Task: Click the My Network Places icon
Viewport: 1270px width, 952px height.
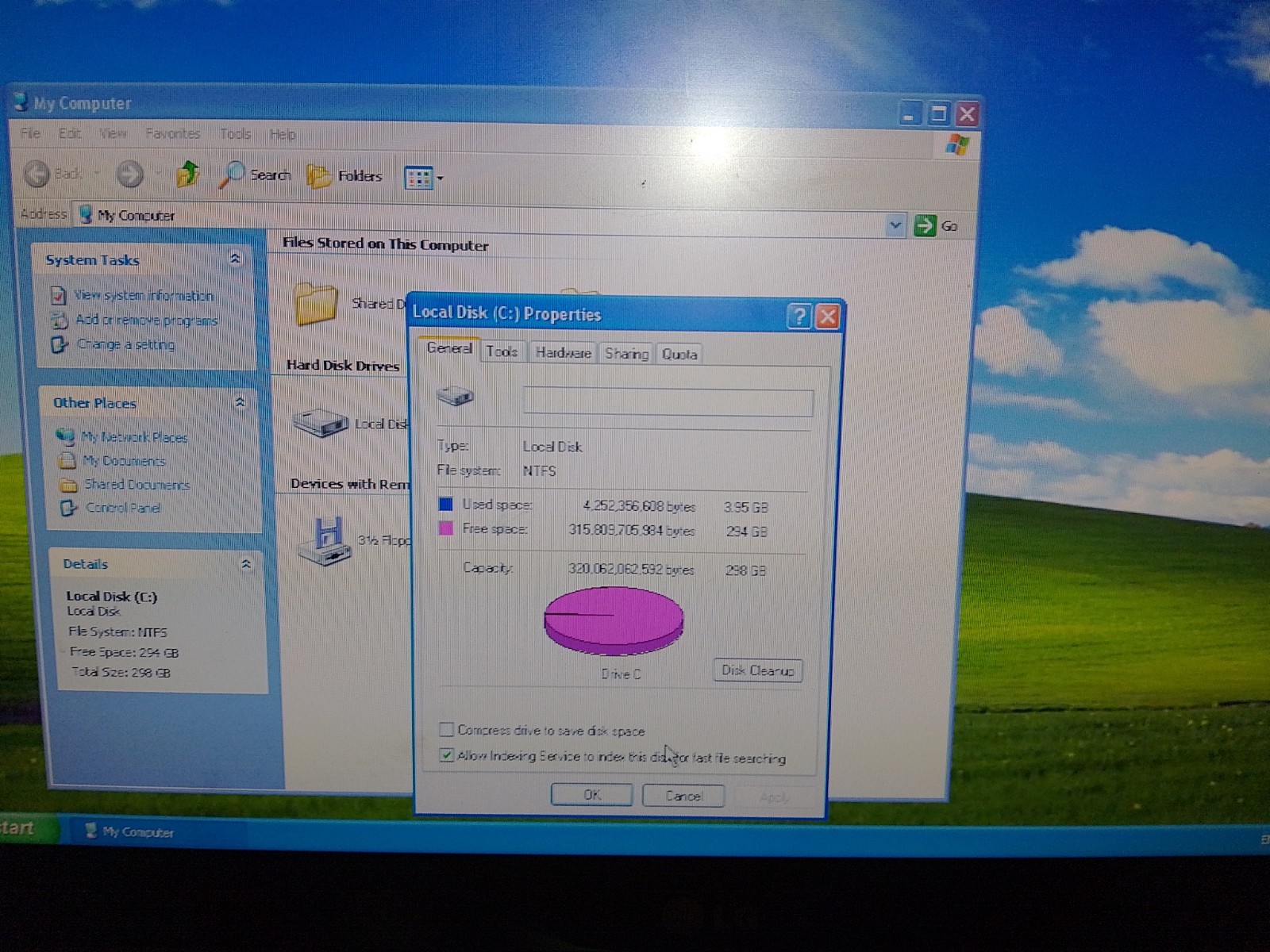Action: click(x=65, y=436)
